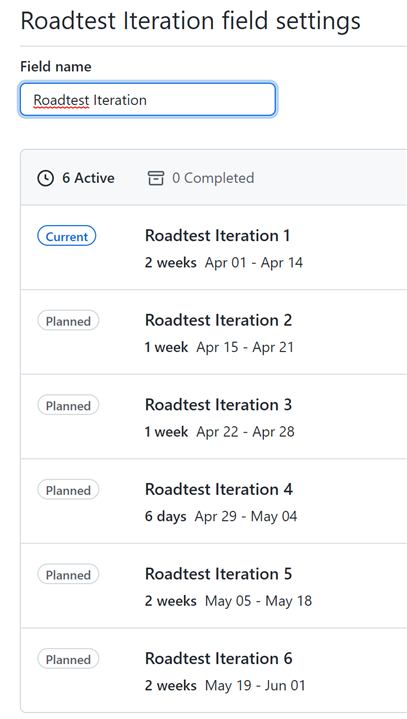Click the Planned badge for Roadtest Iteration 2
Image resolution: width=407 pixels, height=719 pixels.
[x=68, y=321]
